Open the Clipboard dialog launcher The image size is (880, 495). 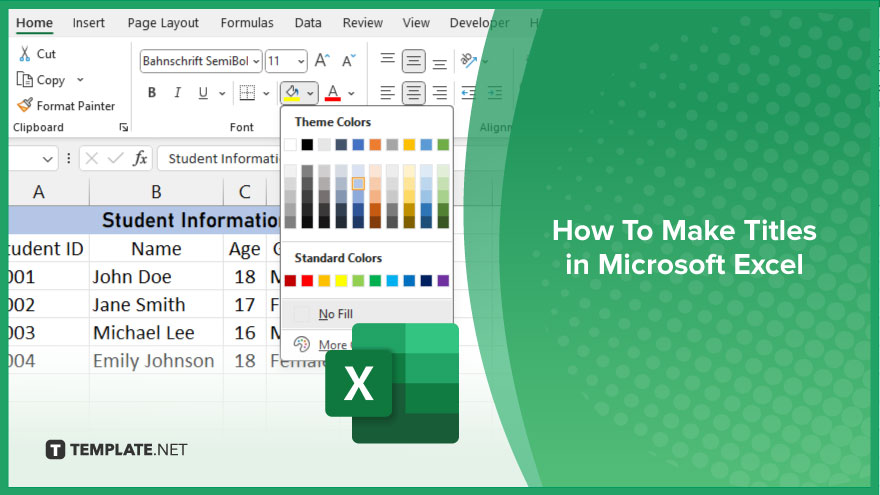123,127
